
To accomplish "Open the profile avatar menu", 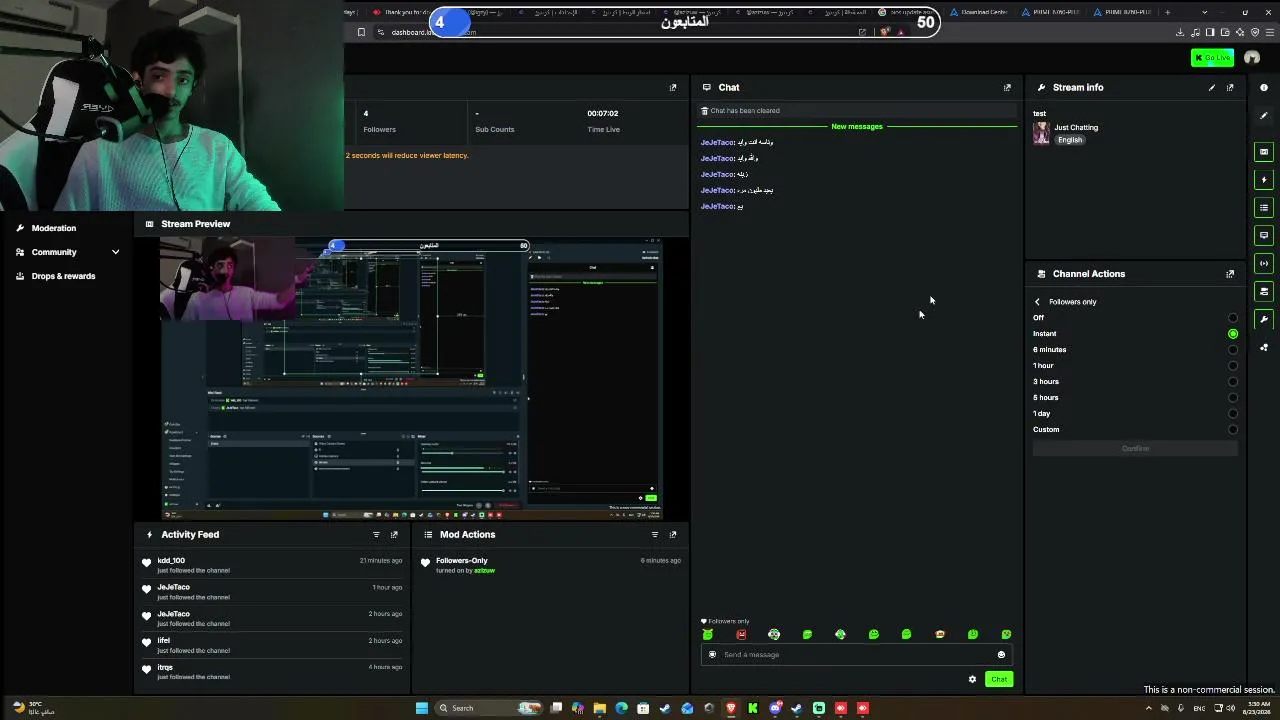I will click(1252, 58).
